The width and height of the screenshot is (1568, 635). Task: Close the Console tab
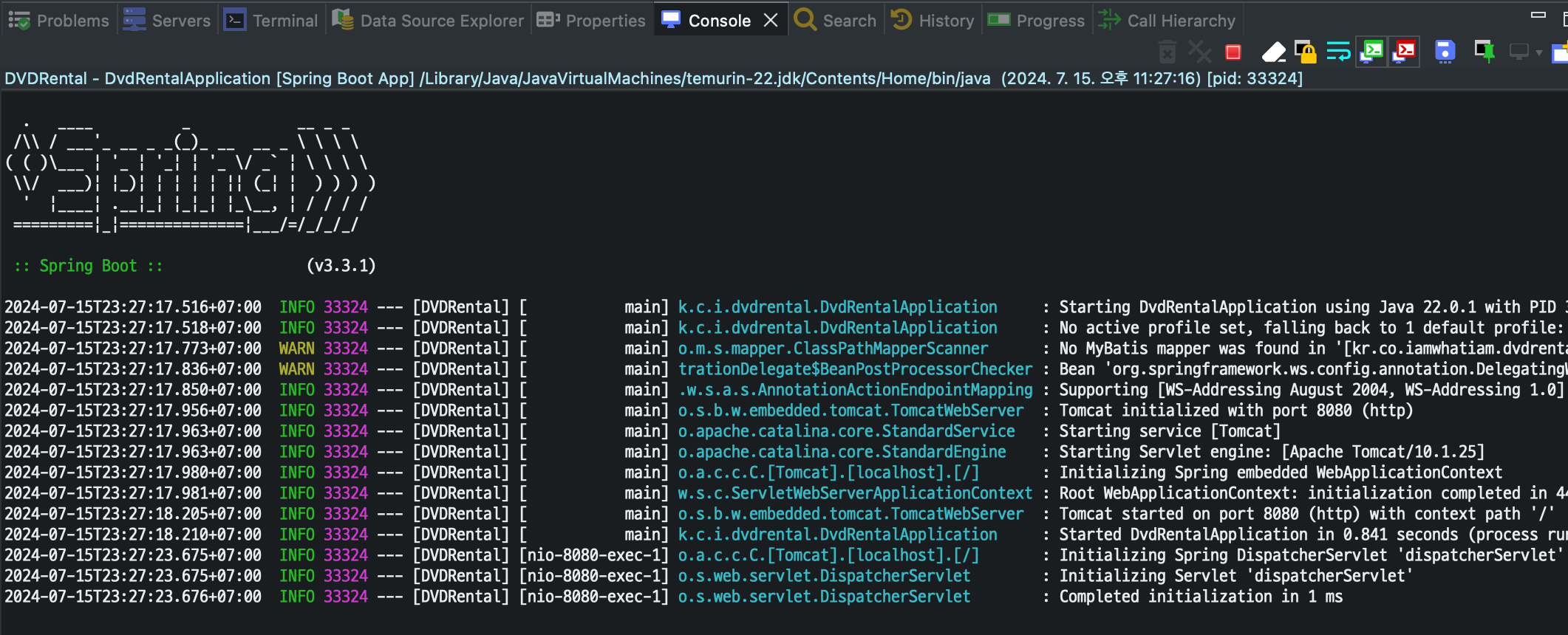(771, 20)
